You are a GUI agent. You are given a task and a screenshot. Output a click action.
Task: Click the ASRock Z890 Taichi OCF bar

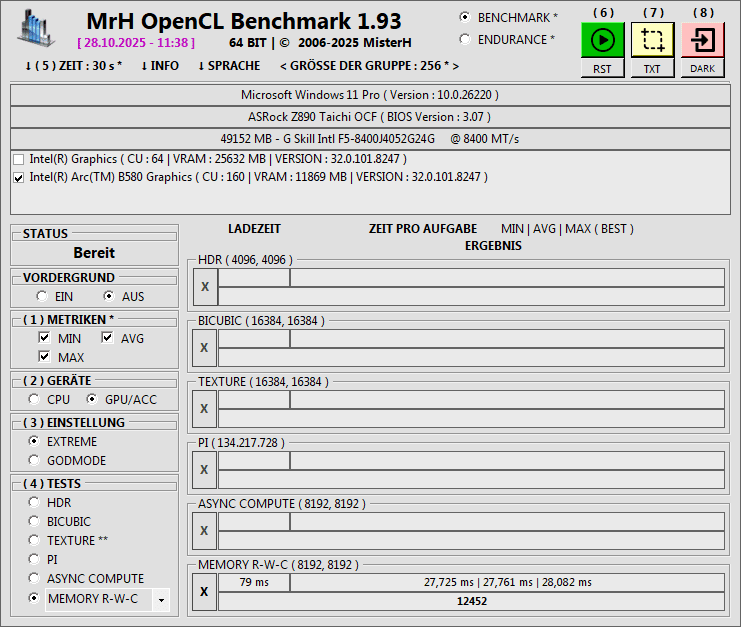[370, 117]
